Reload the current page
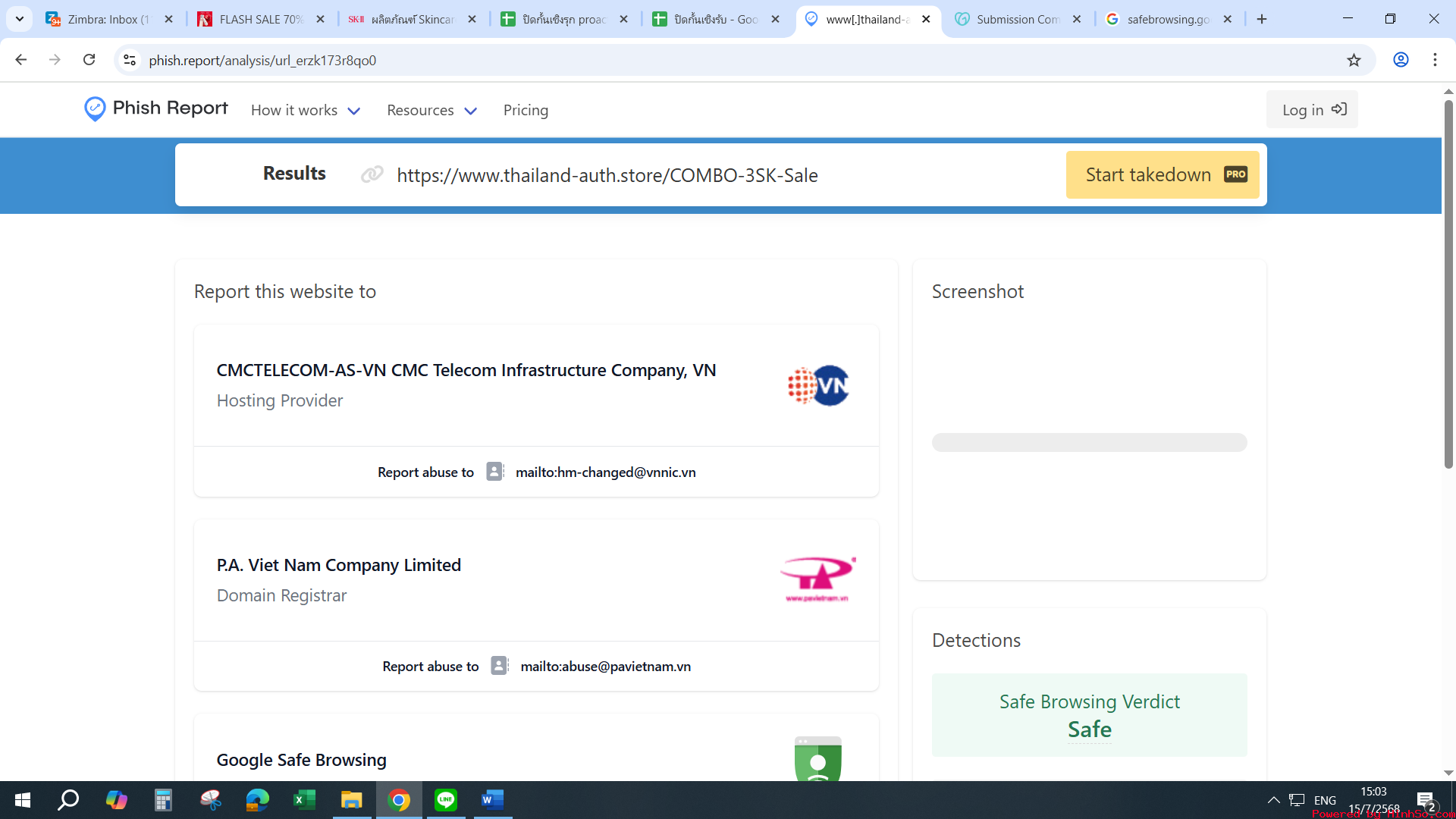 (89, 60)
